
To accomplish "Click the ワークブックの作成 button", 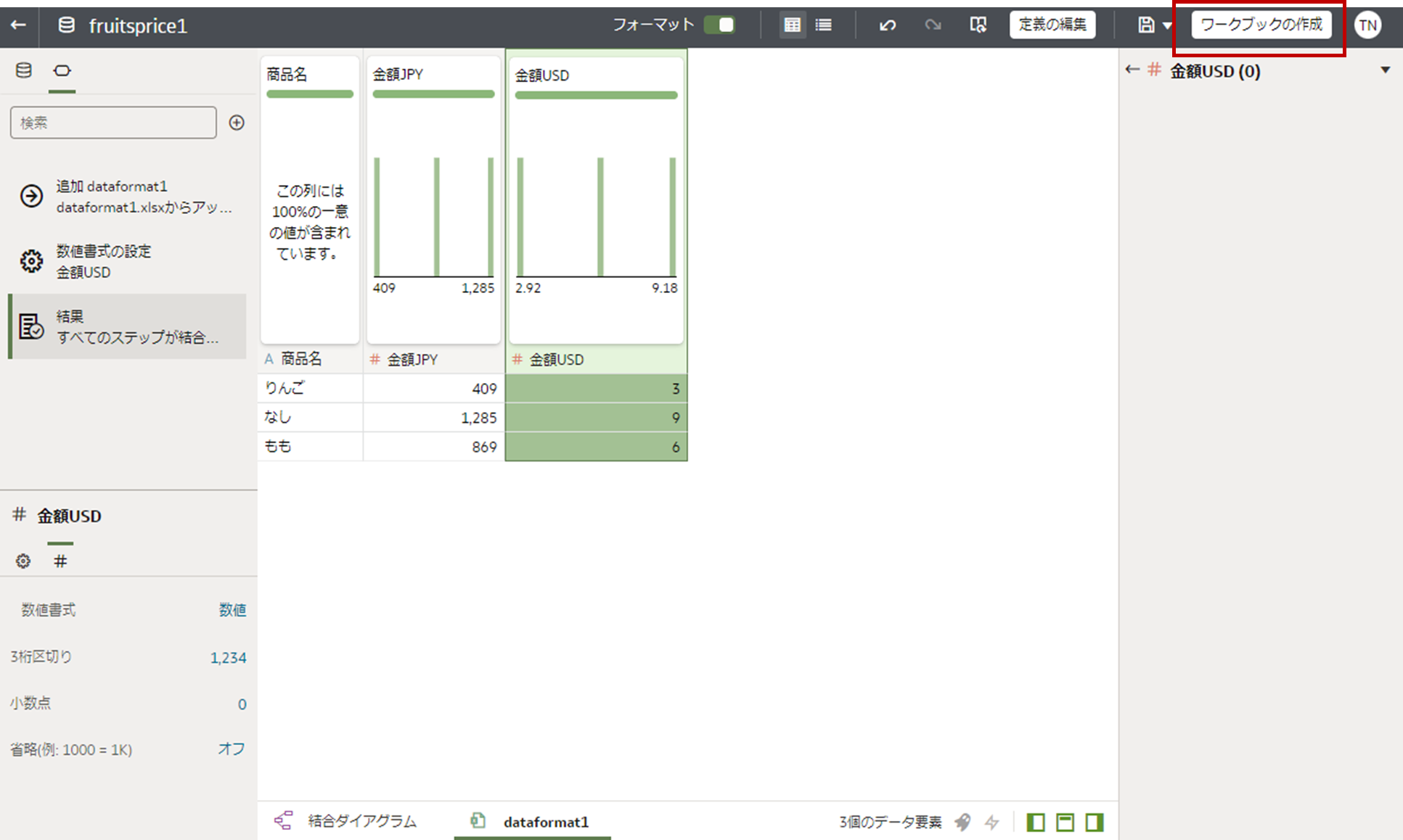I will [1261, 25].
